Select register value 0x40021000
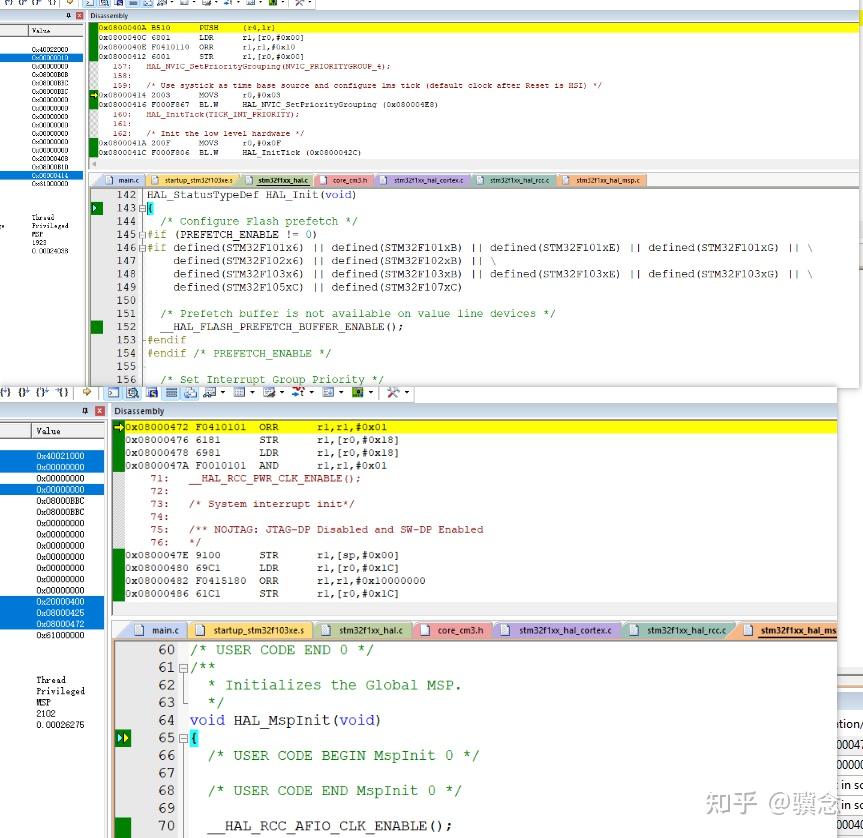863x838 pixels. click(x=61, y=456)
